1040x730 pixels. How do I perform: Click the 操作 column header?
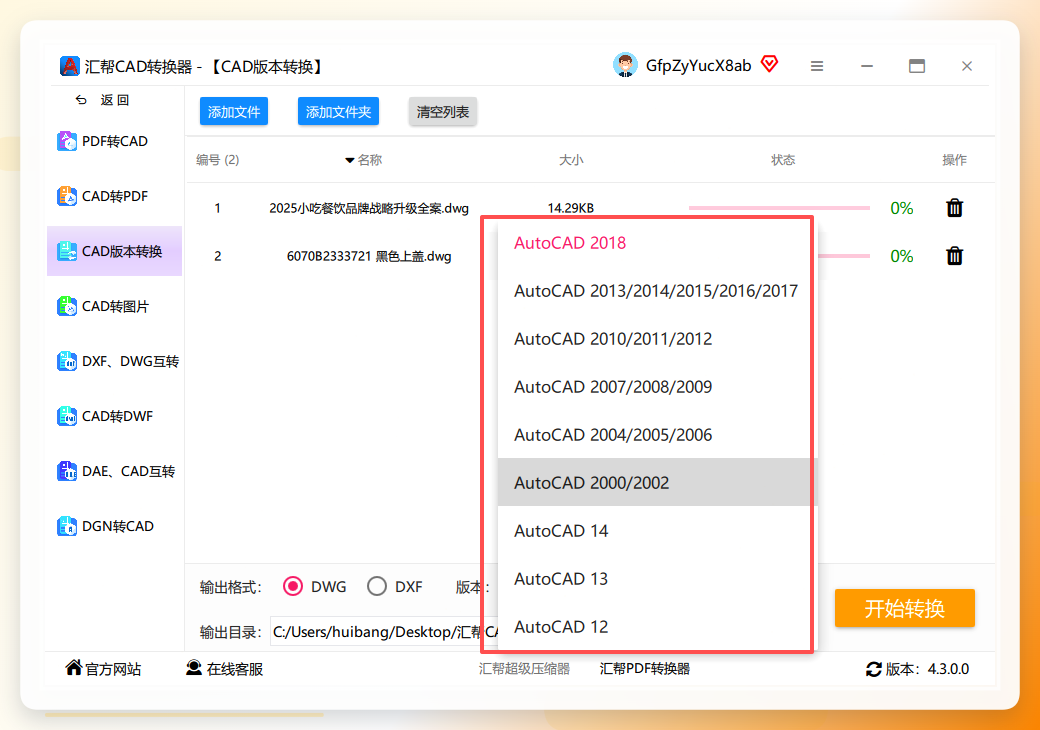(954, 160)
